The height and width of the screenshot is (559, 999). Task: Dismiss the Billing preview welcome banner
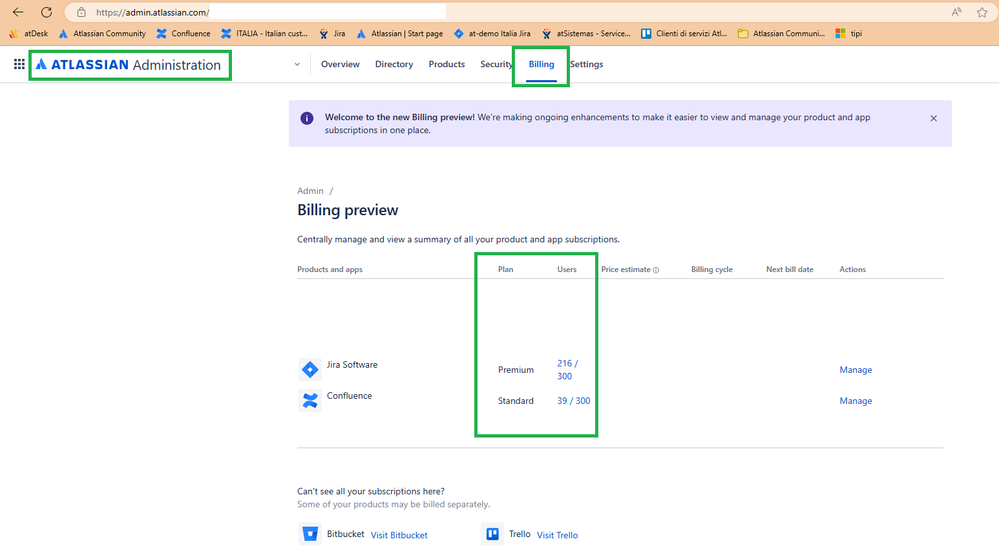click(933, 118)
